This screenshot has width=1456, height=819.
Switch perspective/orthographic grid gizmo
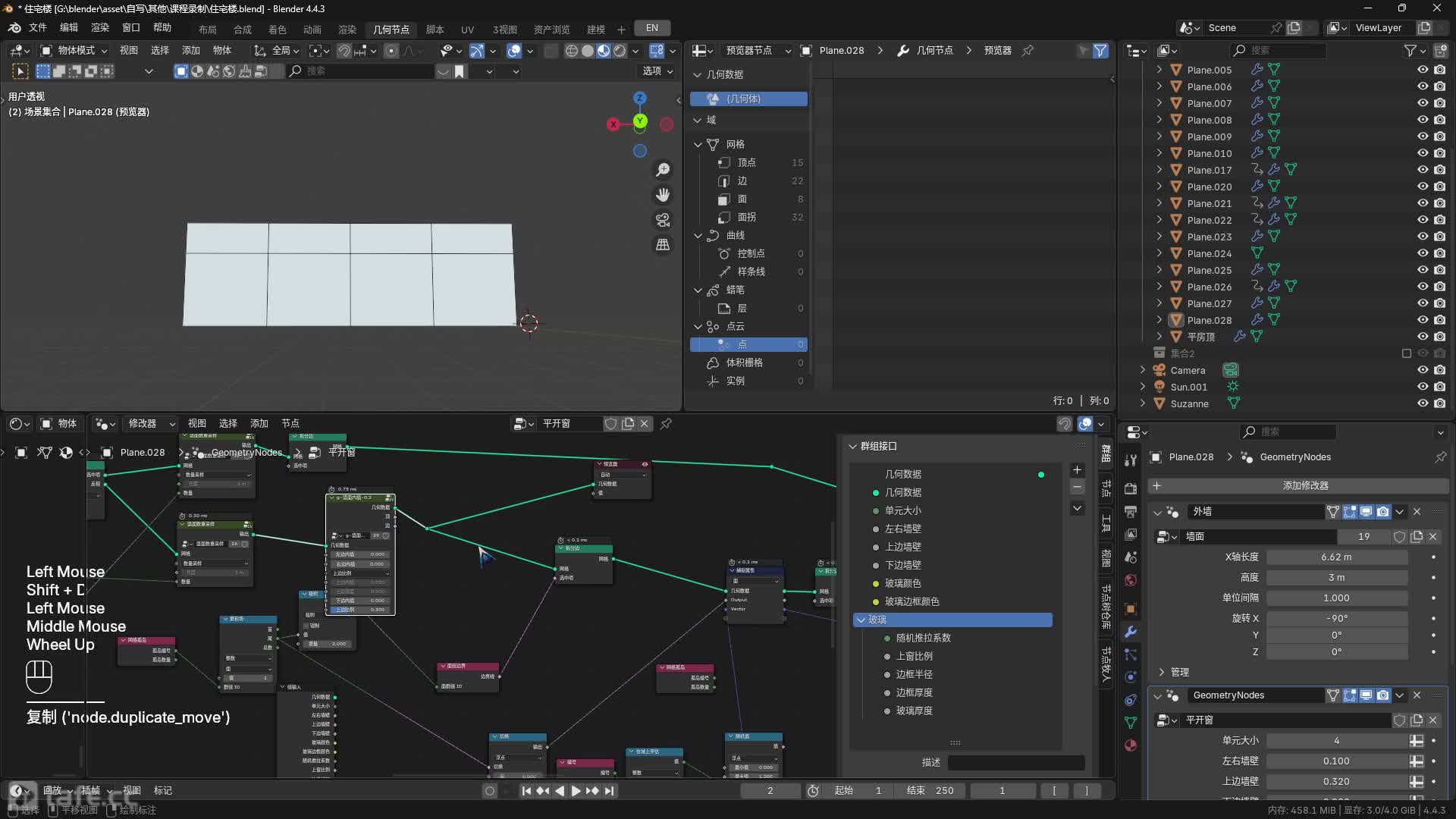click(663, 245)
